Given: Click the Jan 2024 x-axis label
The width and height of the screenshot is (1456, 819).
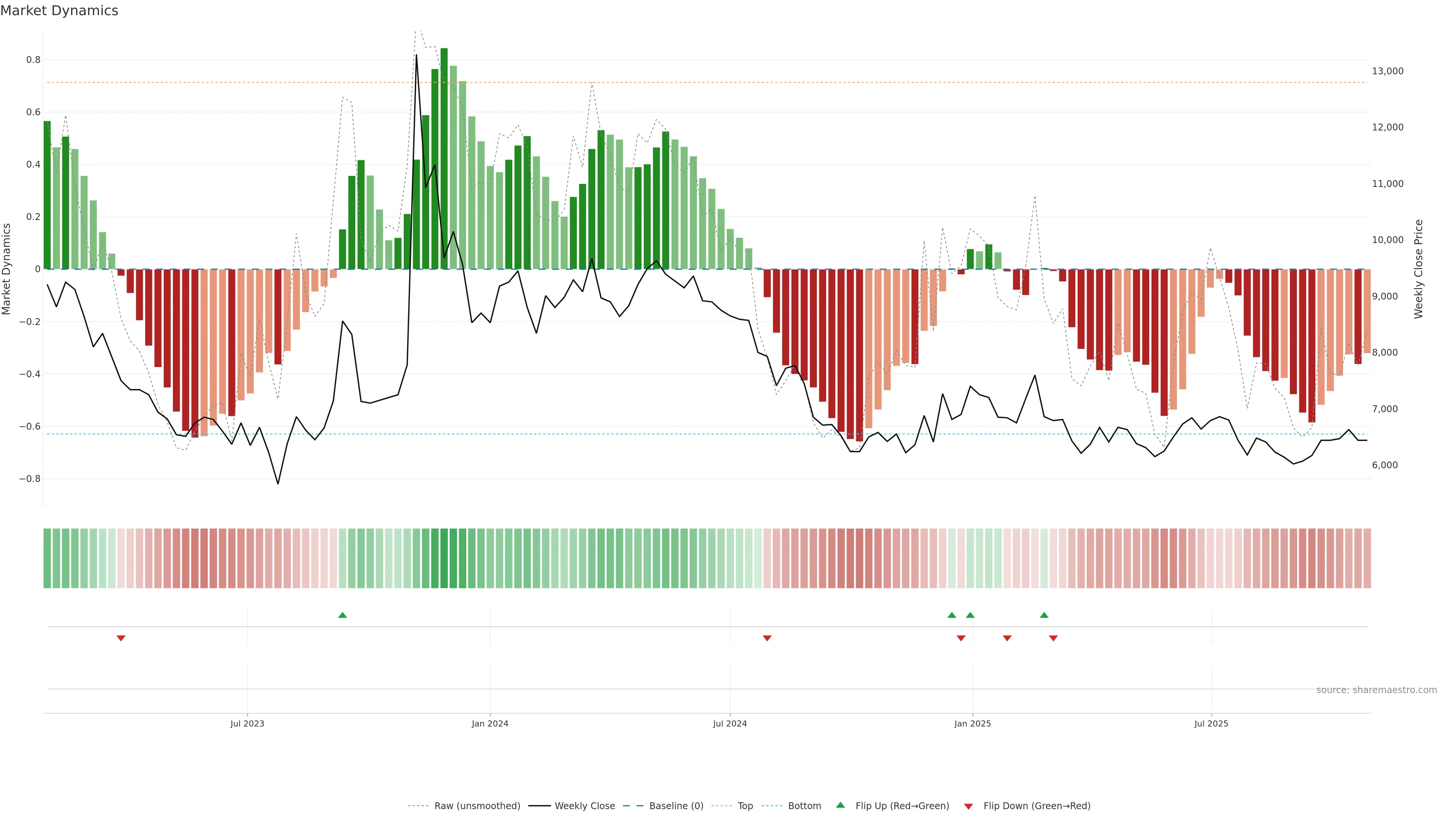Looking at the screenshot, I should (490, 723).
